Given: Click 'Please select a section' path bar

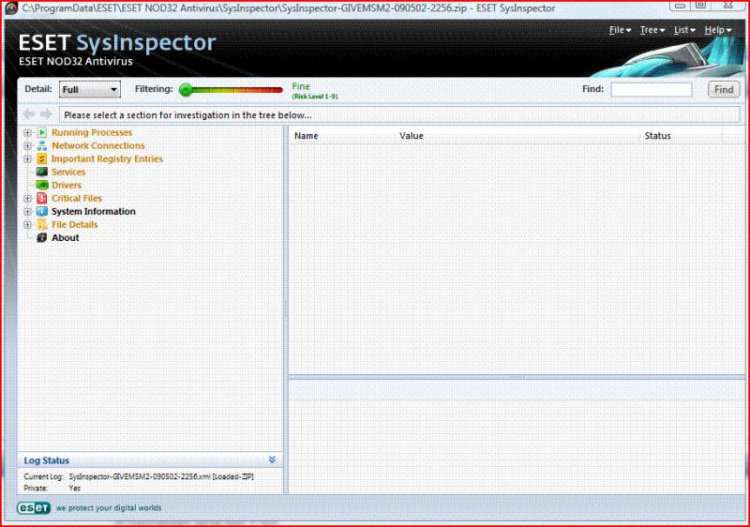Looking at the screenshot, I should click(399, 115).
